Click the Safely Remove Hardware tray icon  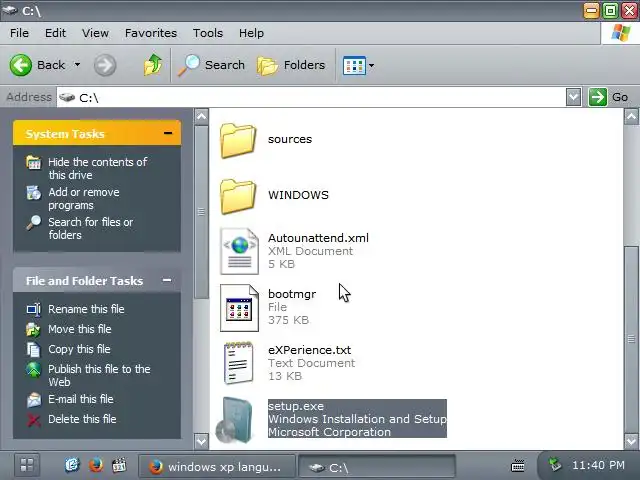click(x=555, y=464)
